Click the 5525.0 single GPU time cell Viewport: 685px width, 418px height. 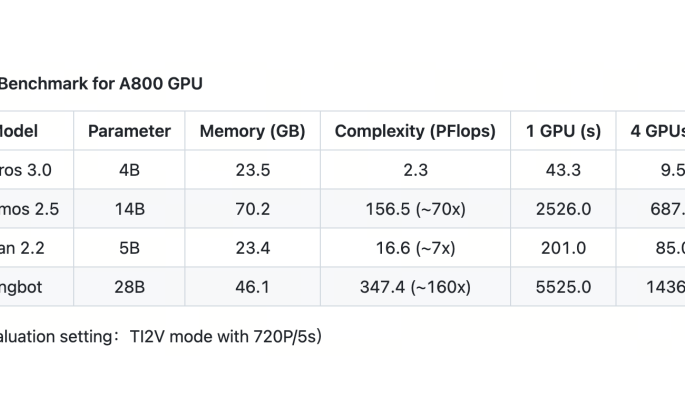point(563,287)
